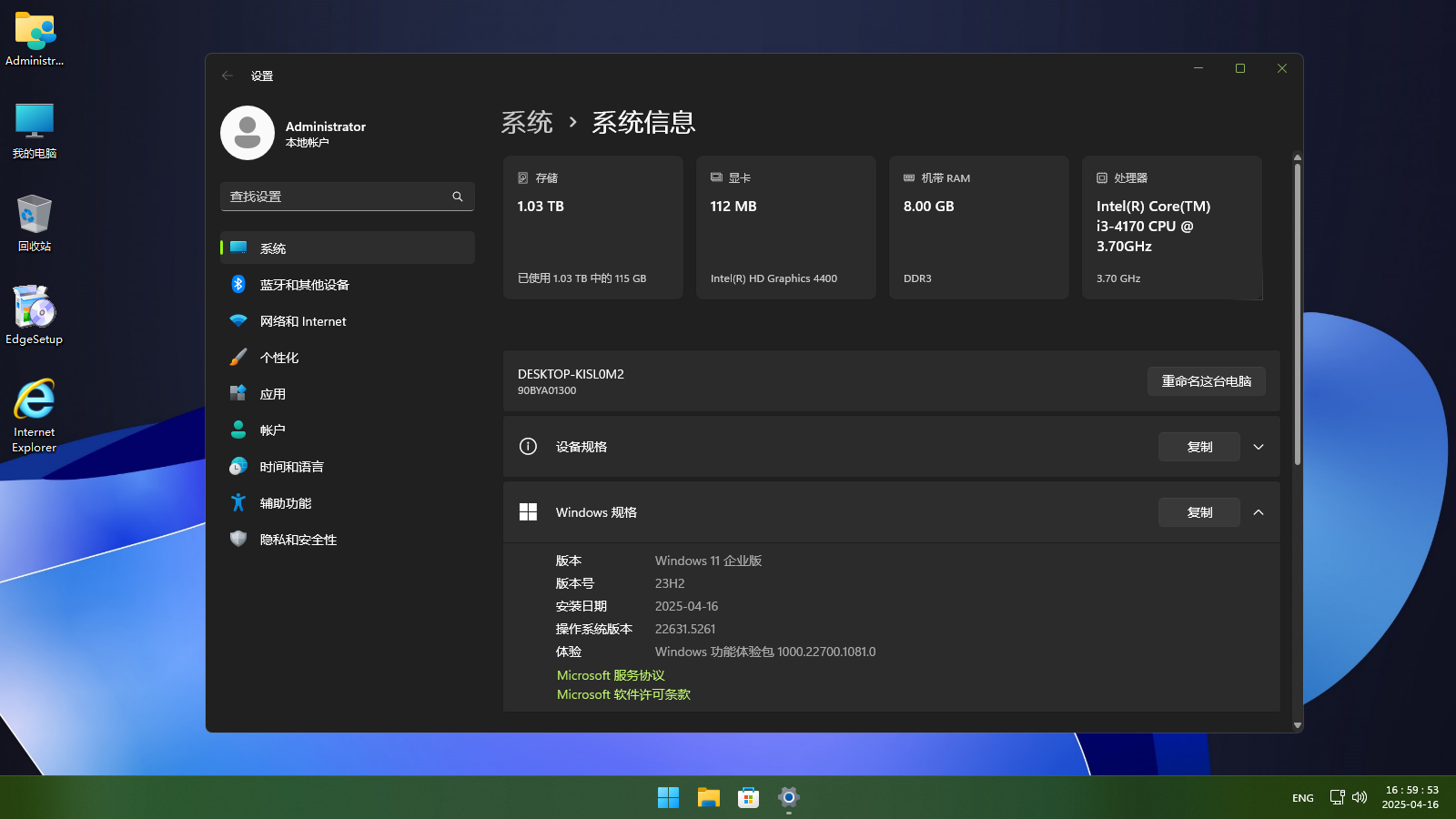
Task: Click the back arrow in Settings window
Action: coord(227,76)
